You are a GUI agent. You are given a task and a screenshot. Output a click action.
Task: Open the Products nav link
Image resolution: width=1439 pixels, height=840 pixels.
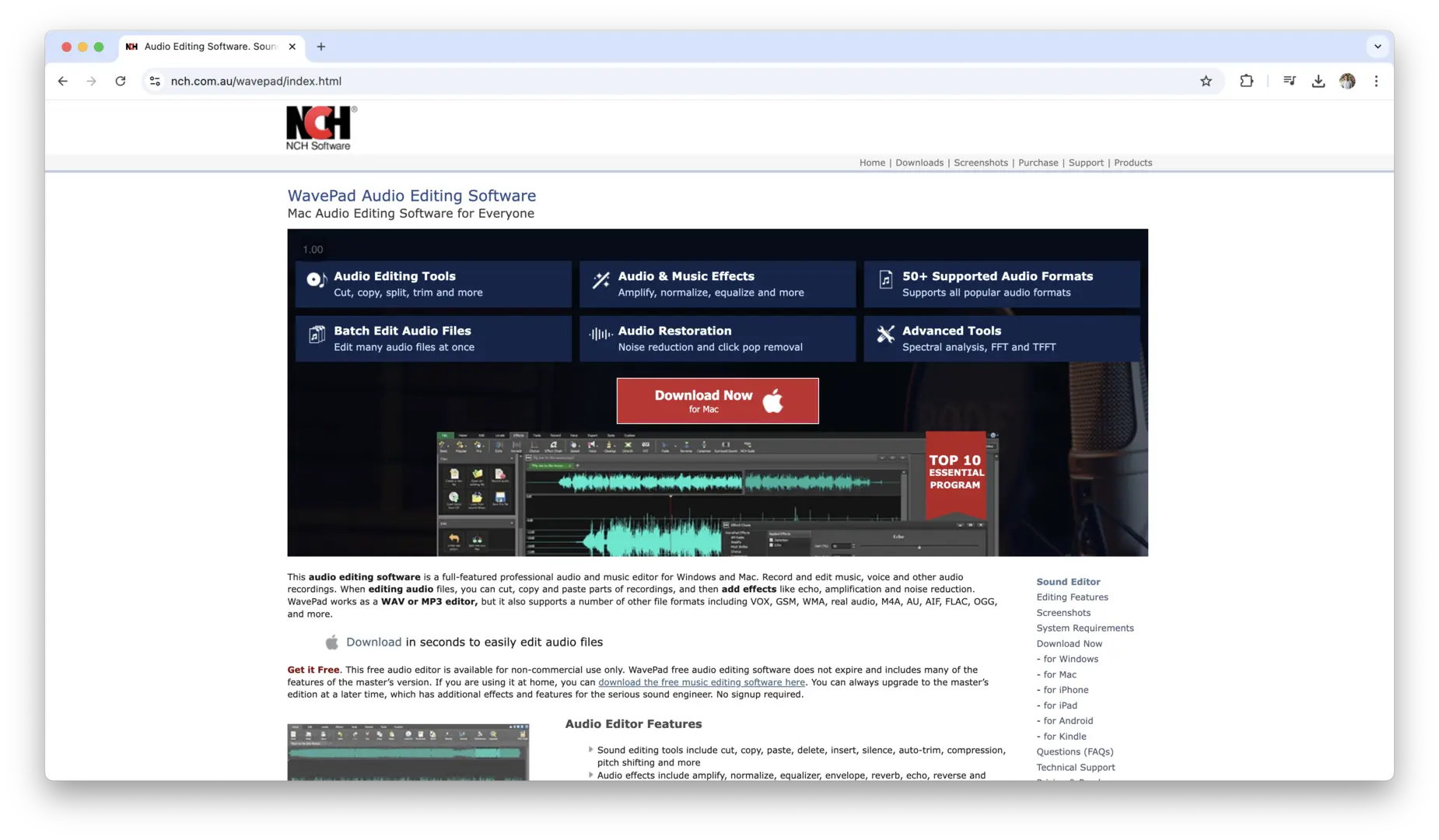point(1133,163)
